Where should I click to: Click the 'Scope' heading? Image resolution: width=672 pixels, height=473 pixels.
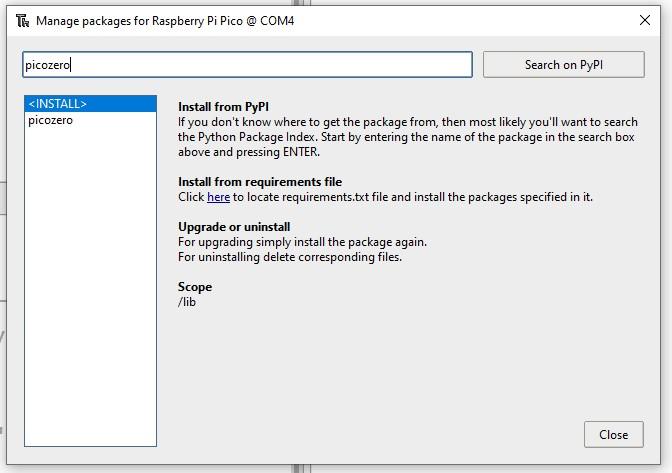point(195,287)
